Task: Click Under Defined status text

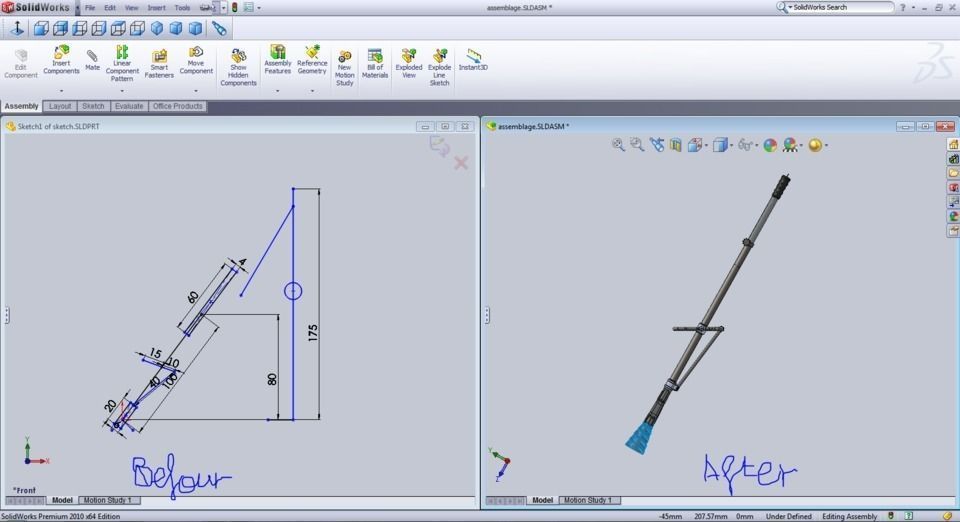Action: pos(789,516)
